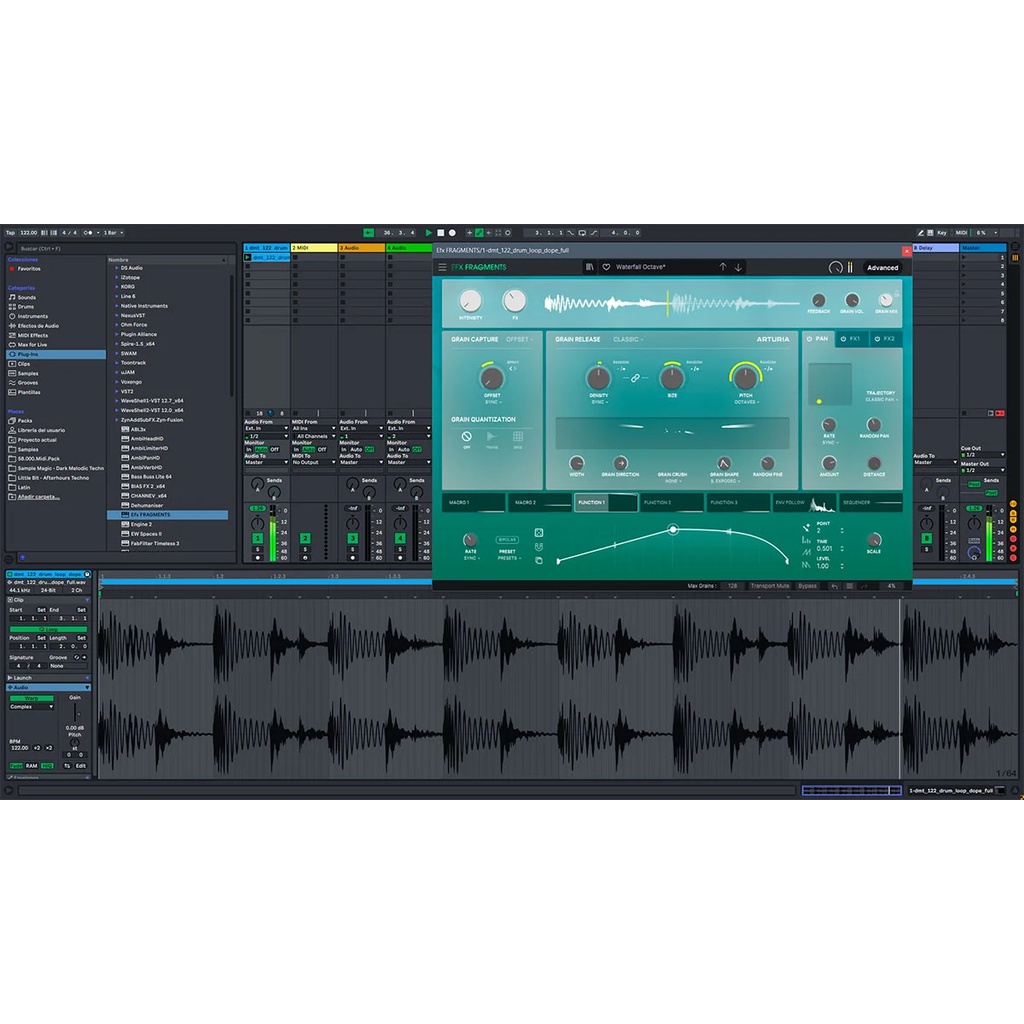Click the clip Edit button

[x=80, y=765]
